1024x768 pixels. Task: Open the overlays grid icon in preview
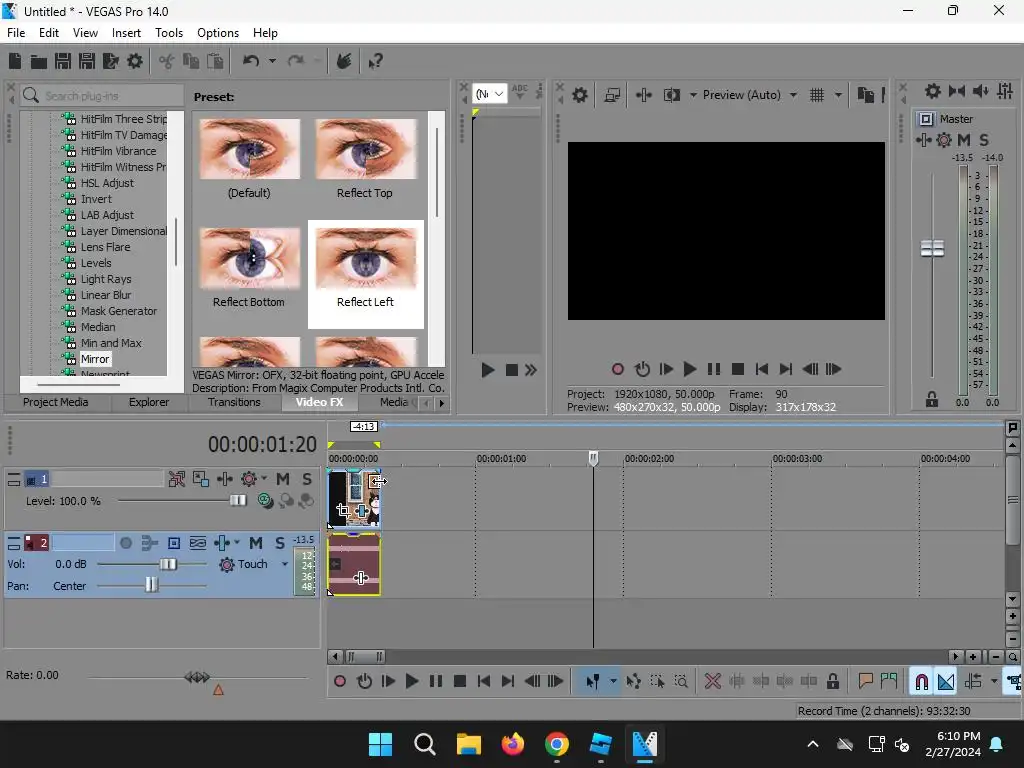tap(817, 95)
